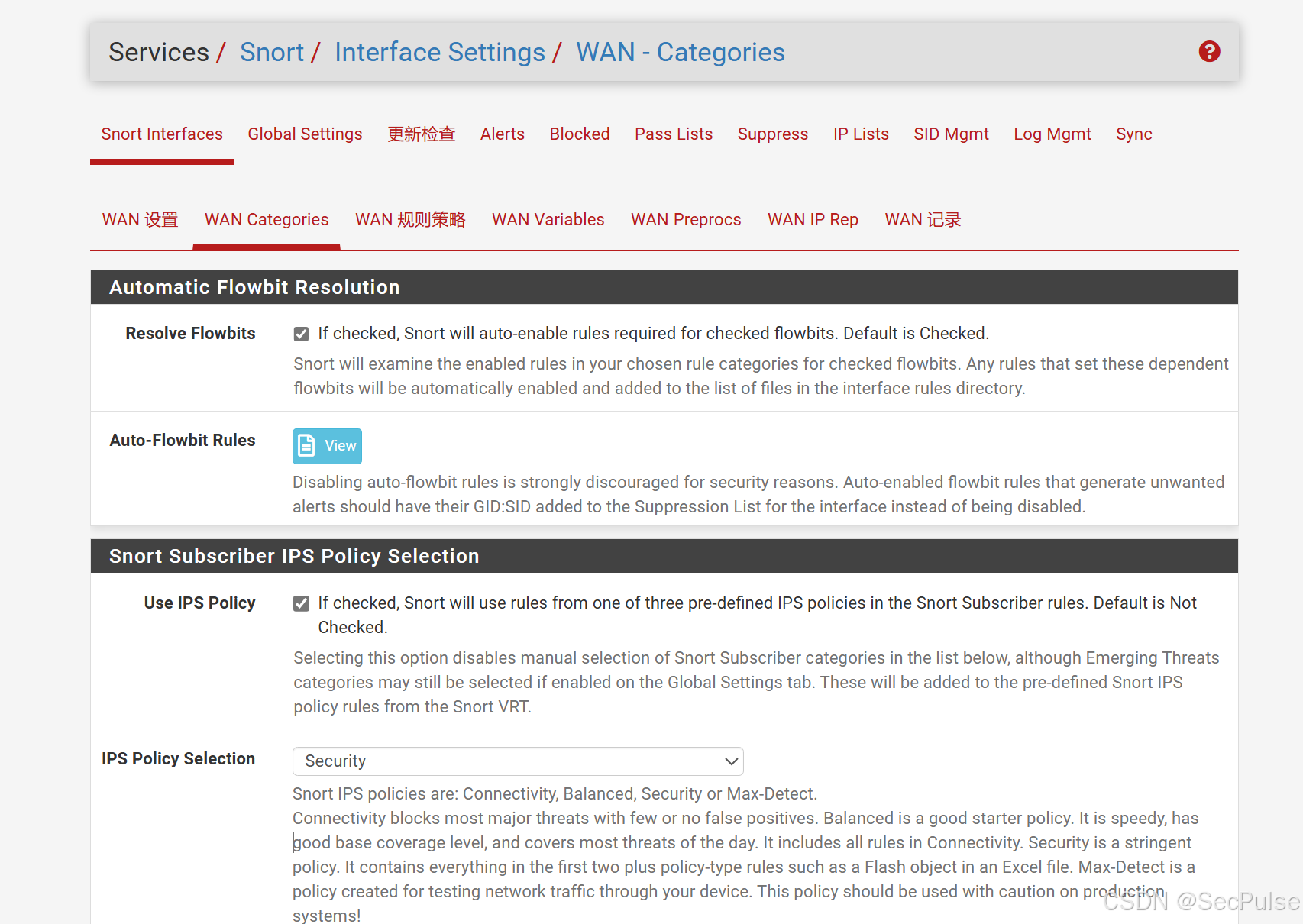This screenshot has width=1303, height=924.
Task: Follow the Interface Settings breadcrumb link
Action: (440, 53)
